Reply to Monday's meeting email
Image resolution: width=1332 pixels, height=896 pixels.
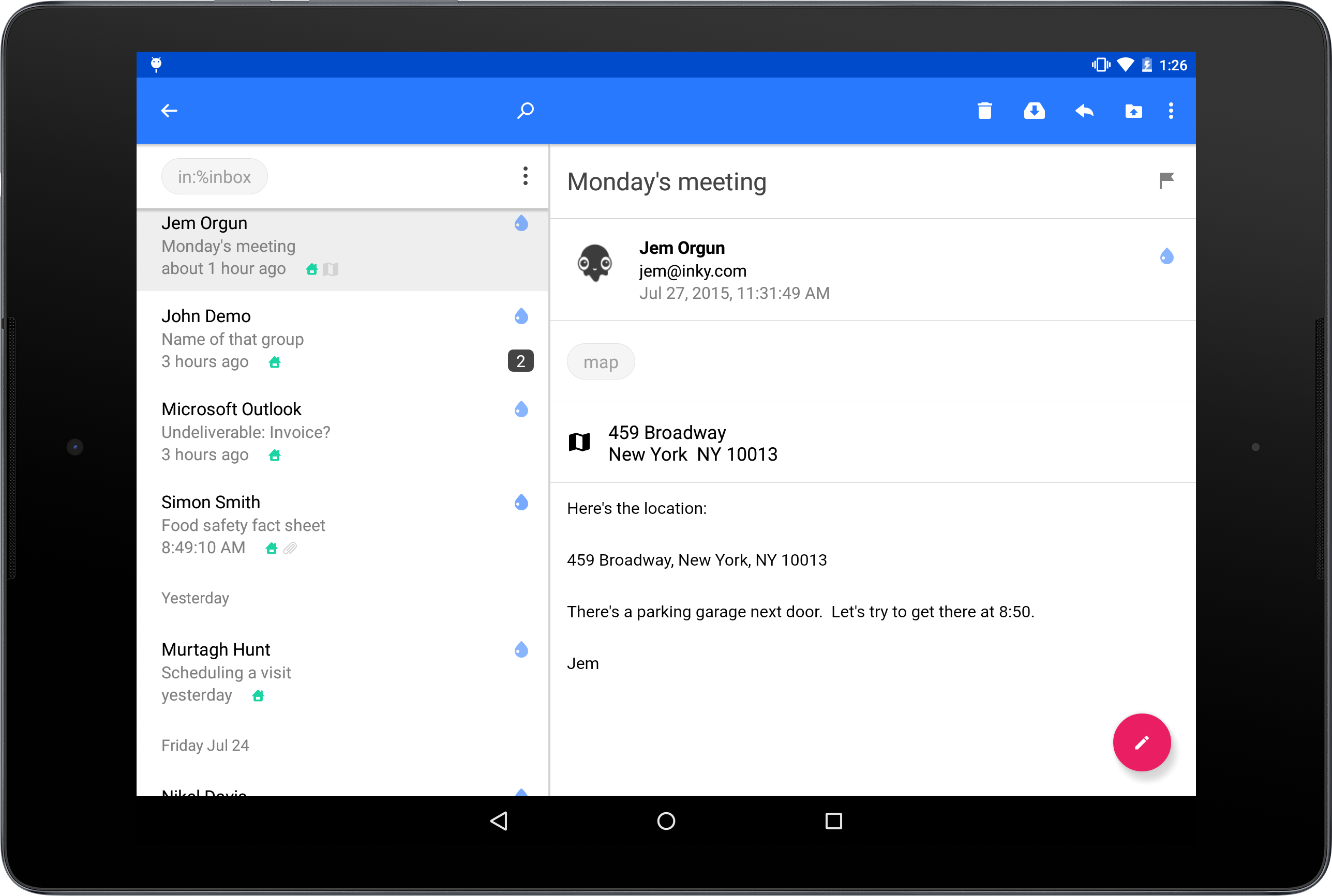coord(1084,111)
